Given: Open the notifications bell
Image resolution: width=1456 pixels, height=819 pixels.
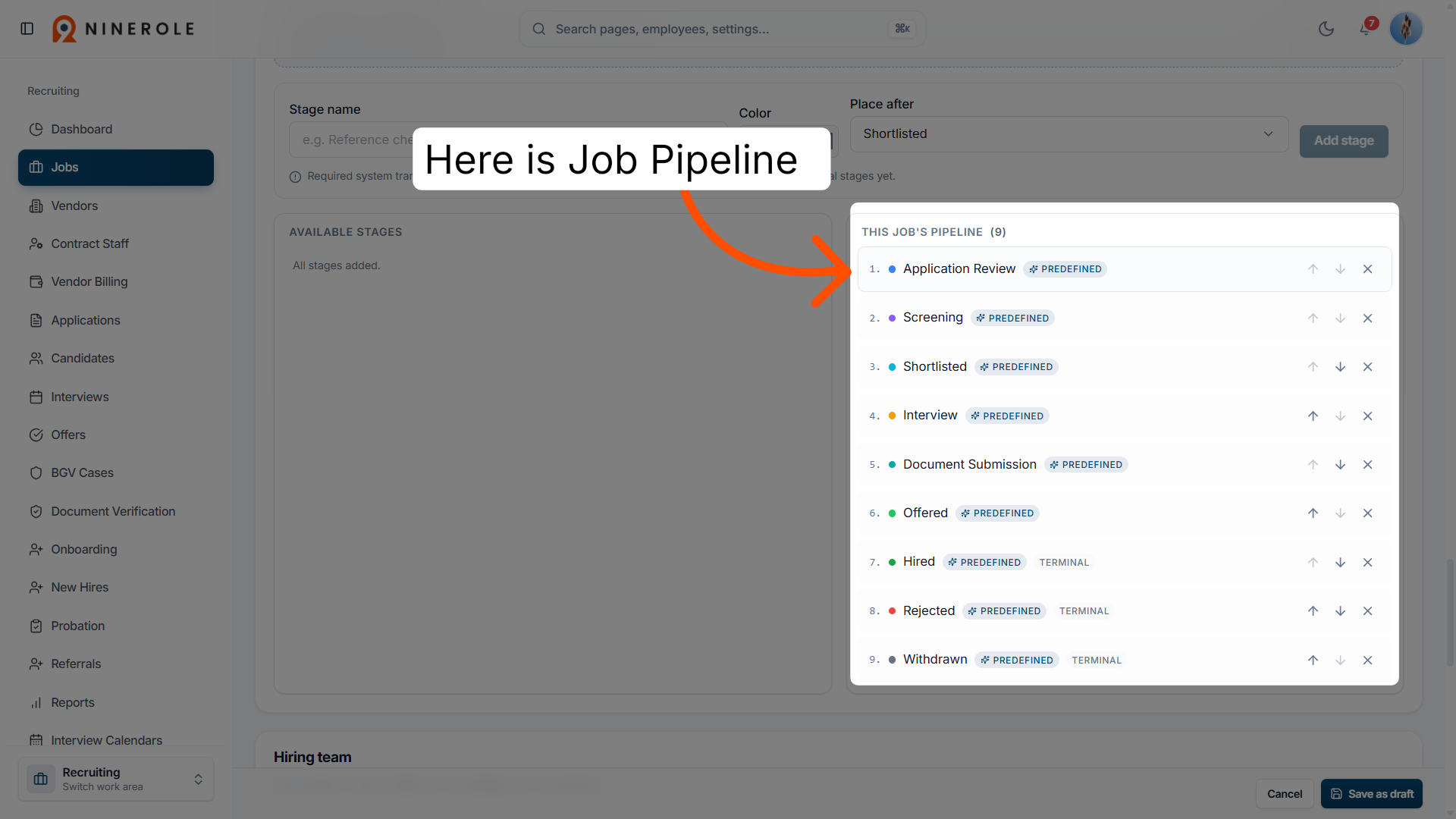Looking at the screenshot, I should pos(1365,29).
